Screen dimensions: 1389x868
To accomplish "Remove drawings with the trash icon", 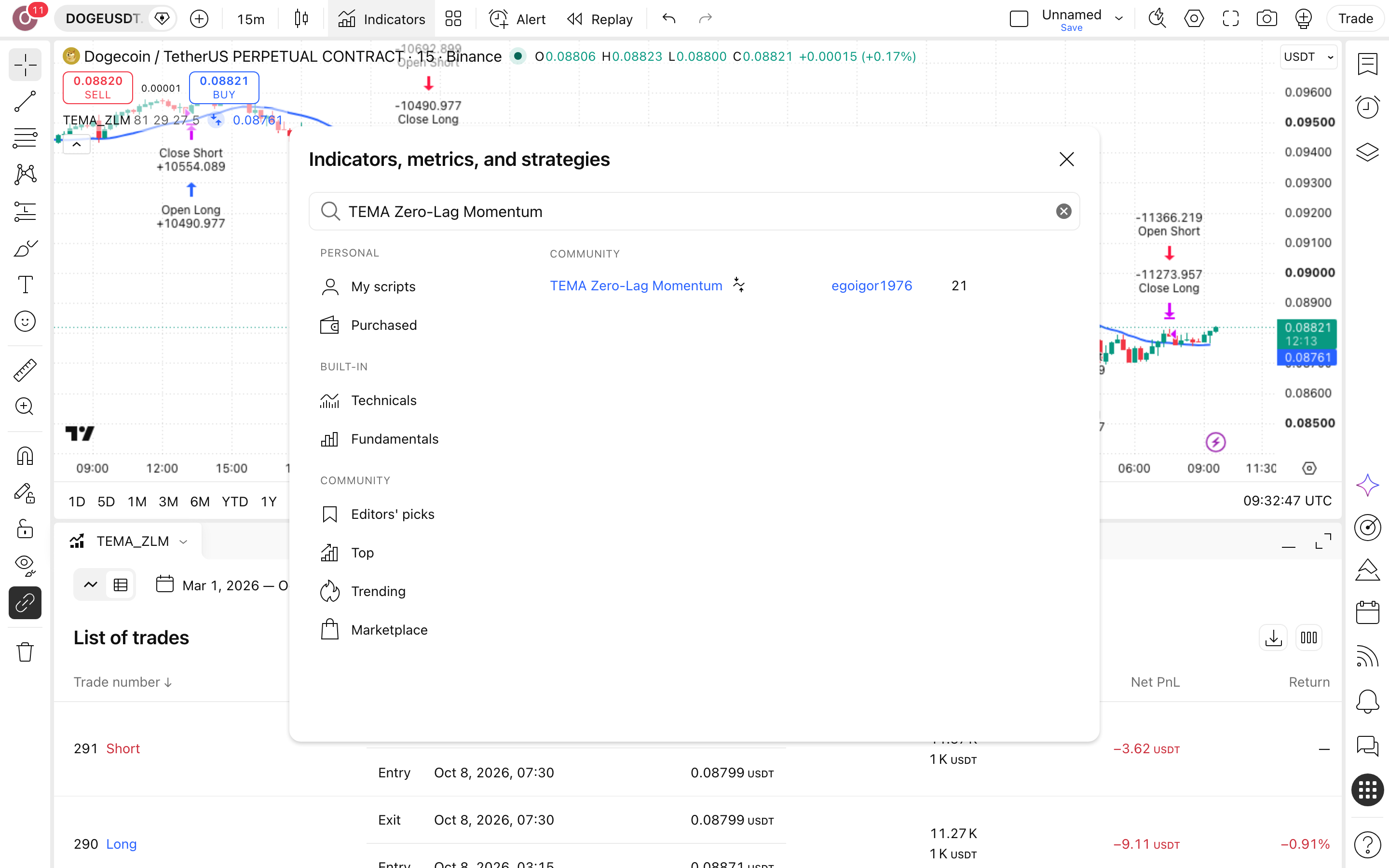I will 25,651.
